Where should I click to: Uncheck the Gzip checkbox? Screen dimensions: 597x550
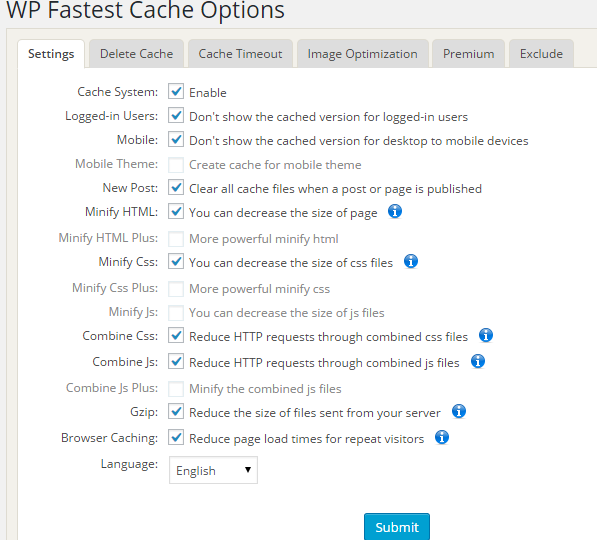(x=176, y=411)
